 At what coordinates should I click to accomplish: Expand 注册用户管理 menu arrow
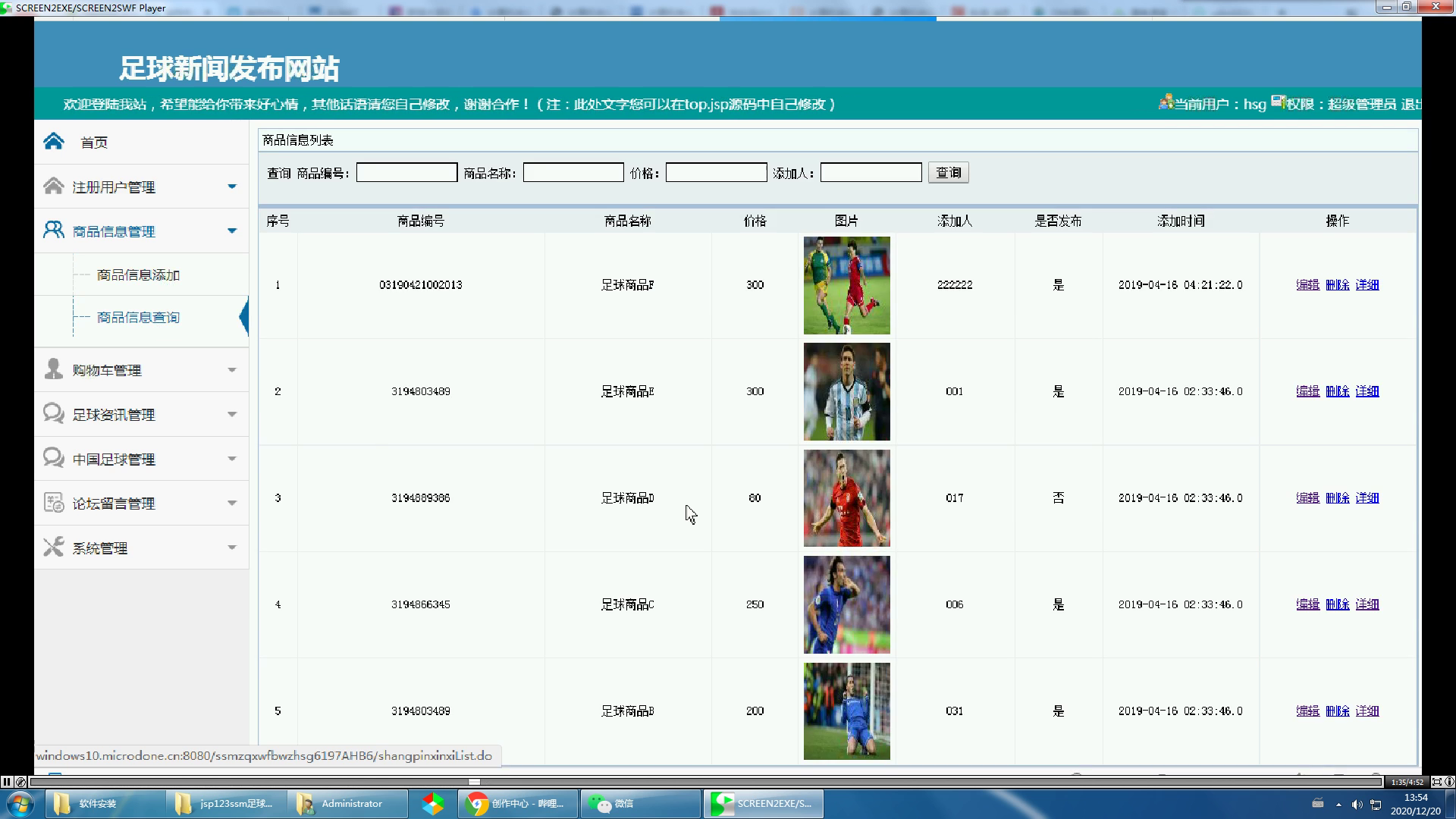pyautogui.click(x=232, y=187)
